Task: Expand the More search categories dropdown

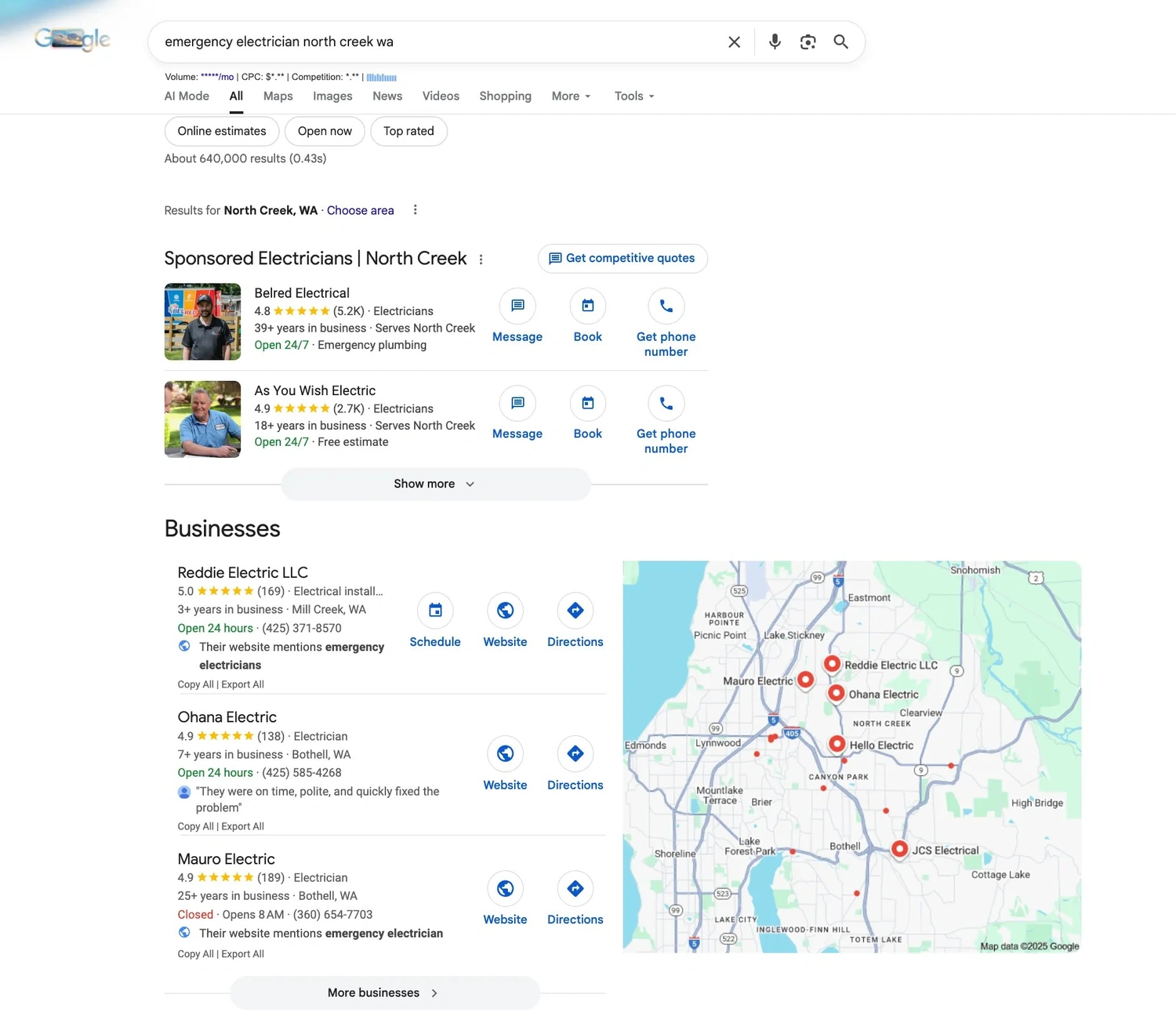Action: pos(571,96)
